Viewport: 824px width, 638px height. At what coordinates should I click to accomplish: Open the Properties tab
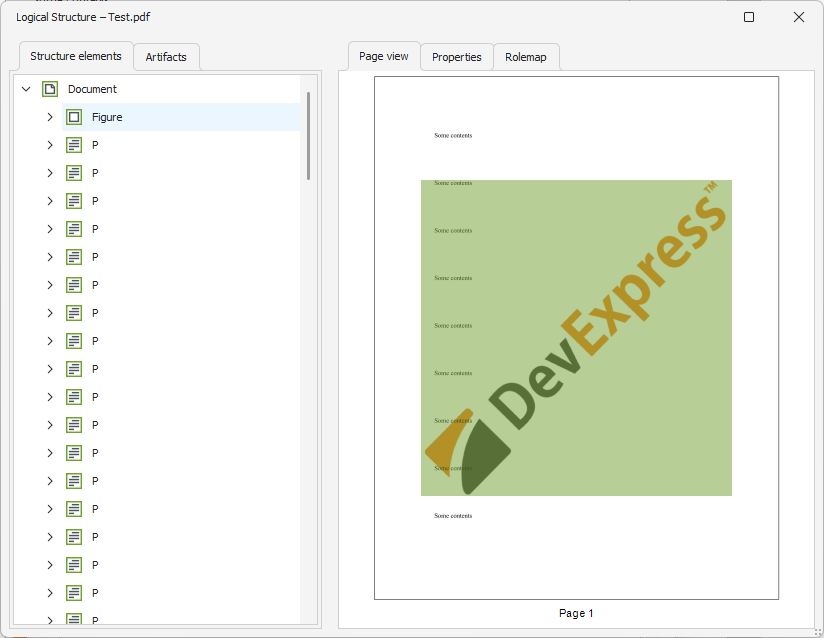pyautogui.click(x=456, y=57)
